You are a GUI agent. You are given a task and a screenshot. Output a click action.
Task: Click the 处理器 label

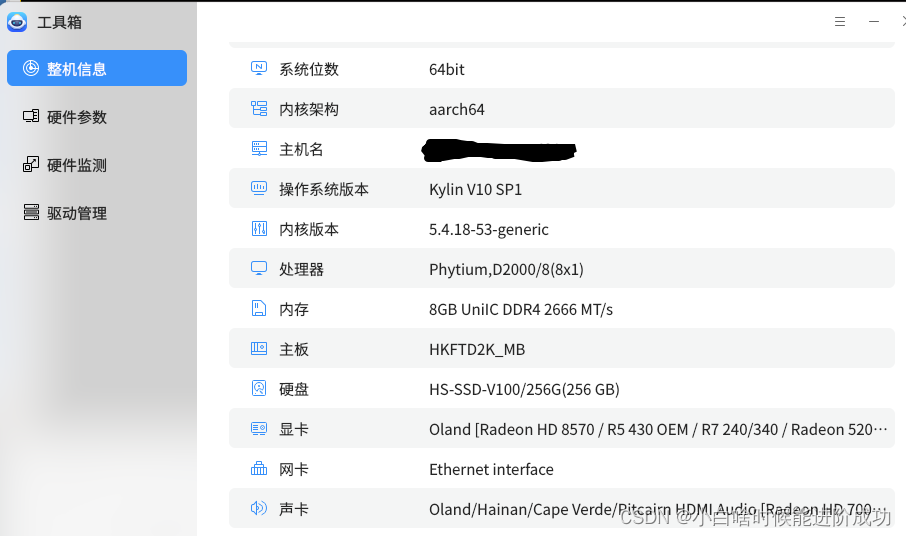coord(302,270)
